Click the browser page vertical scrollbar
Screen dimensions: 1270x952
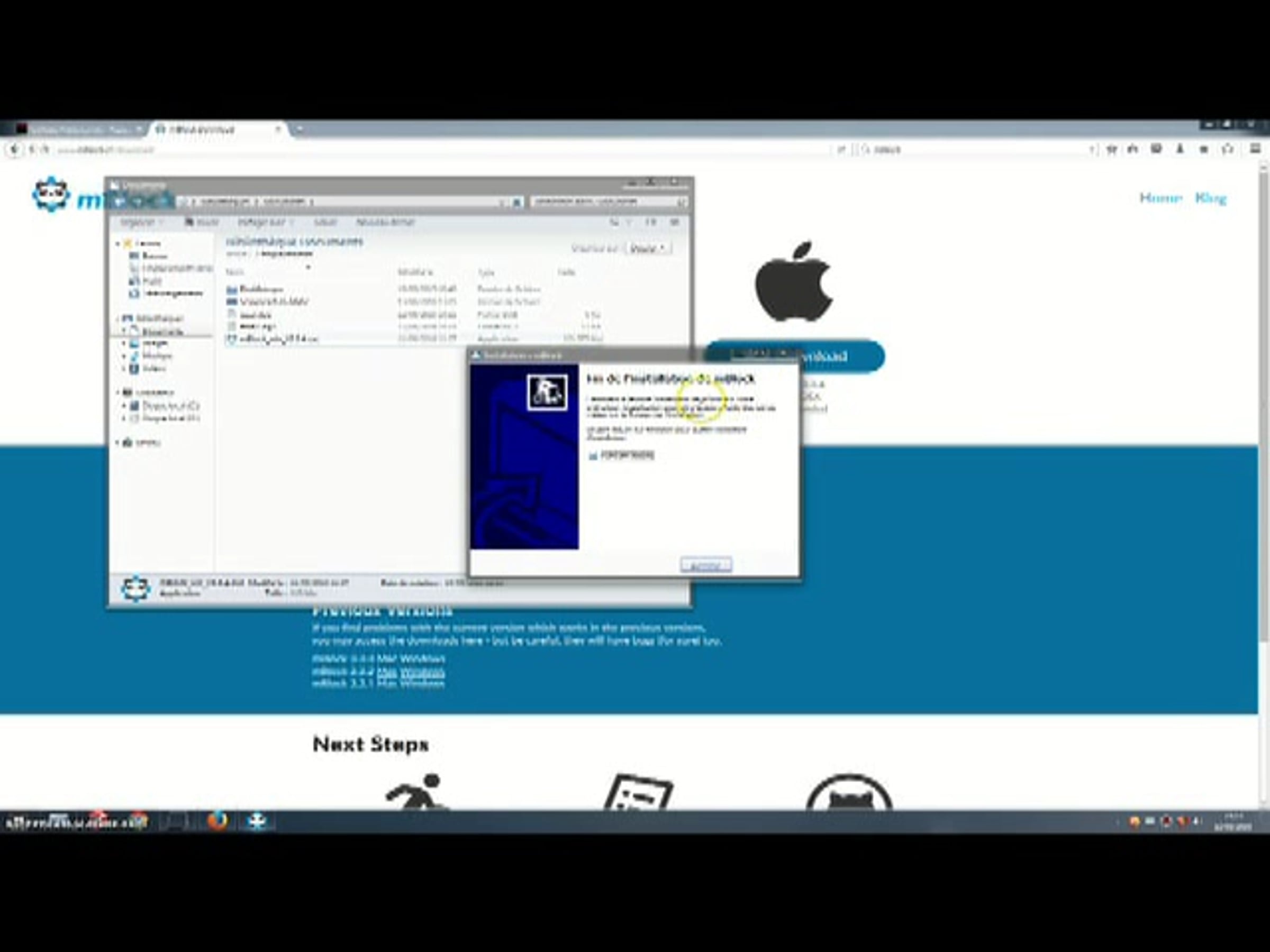1264,401
